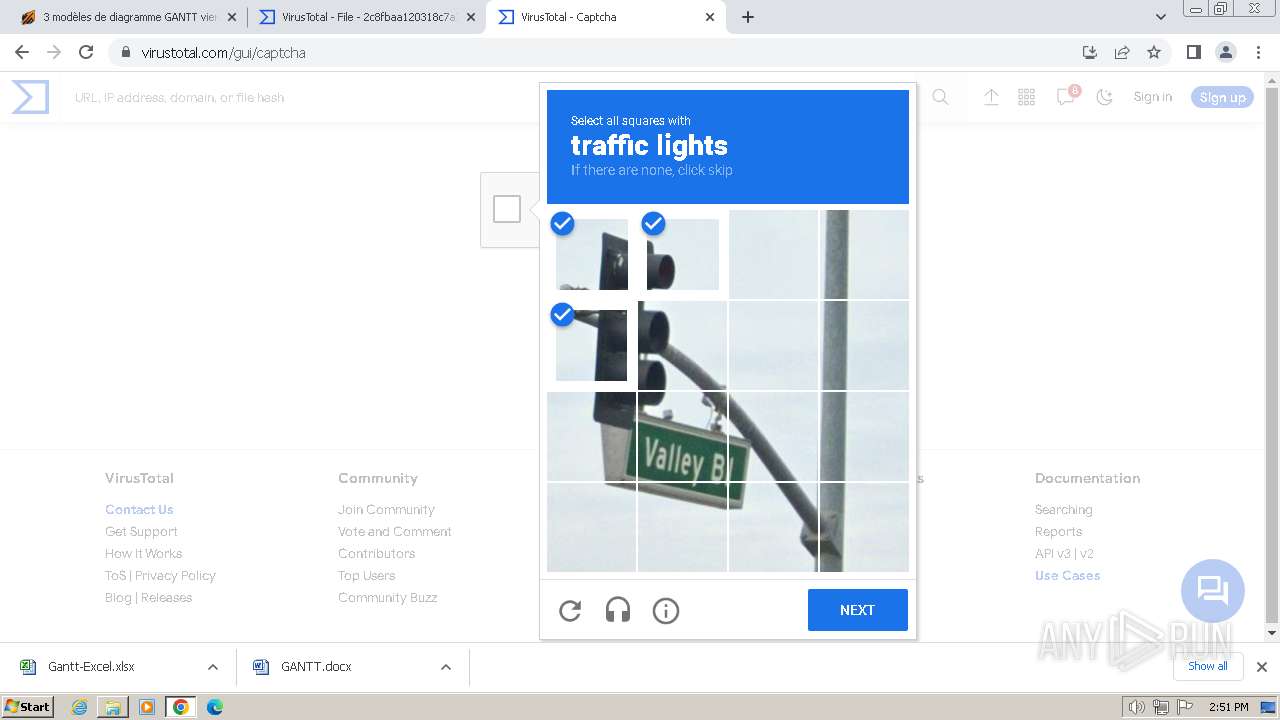Deselect the second checked tile in top row

(x=682, y=254)
